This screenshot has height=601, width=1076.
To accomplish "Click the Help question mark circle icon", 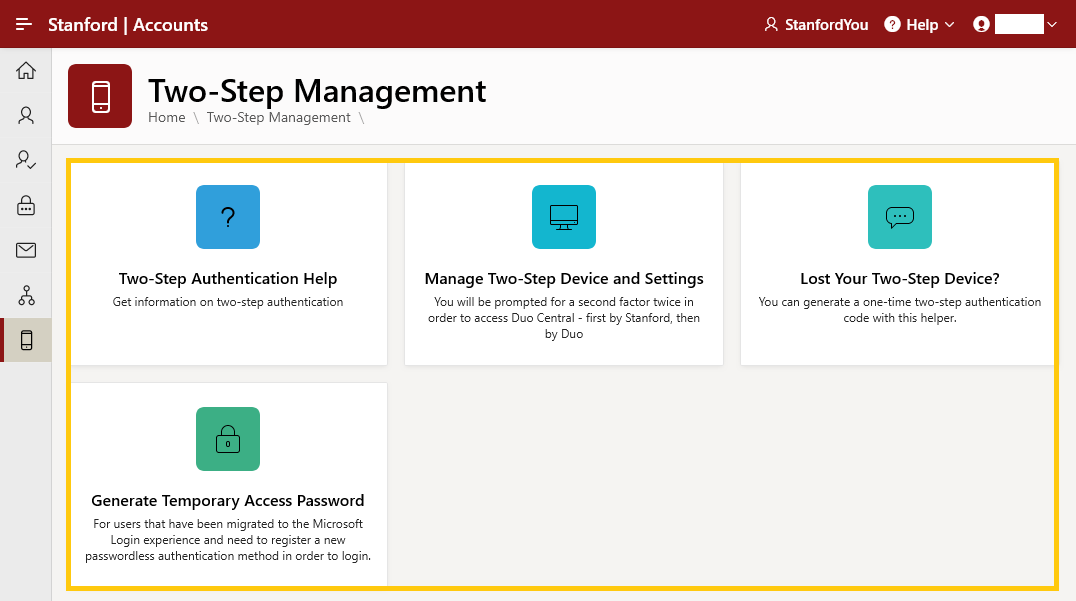I will tap(892, 25).
